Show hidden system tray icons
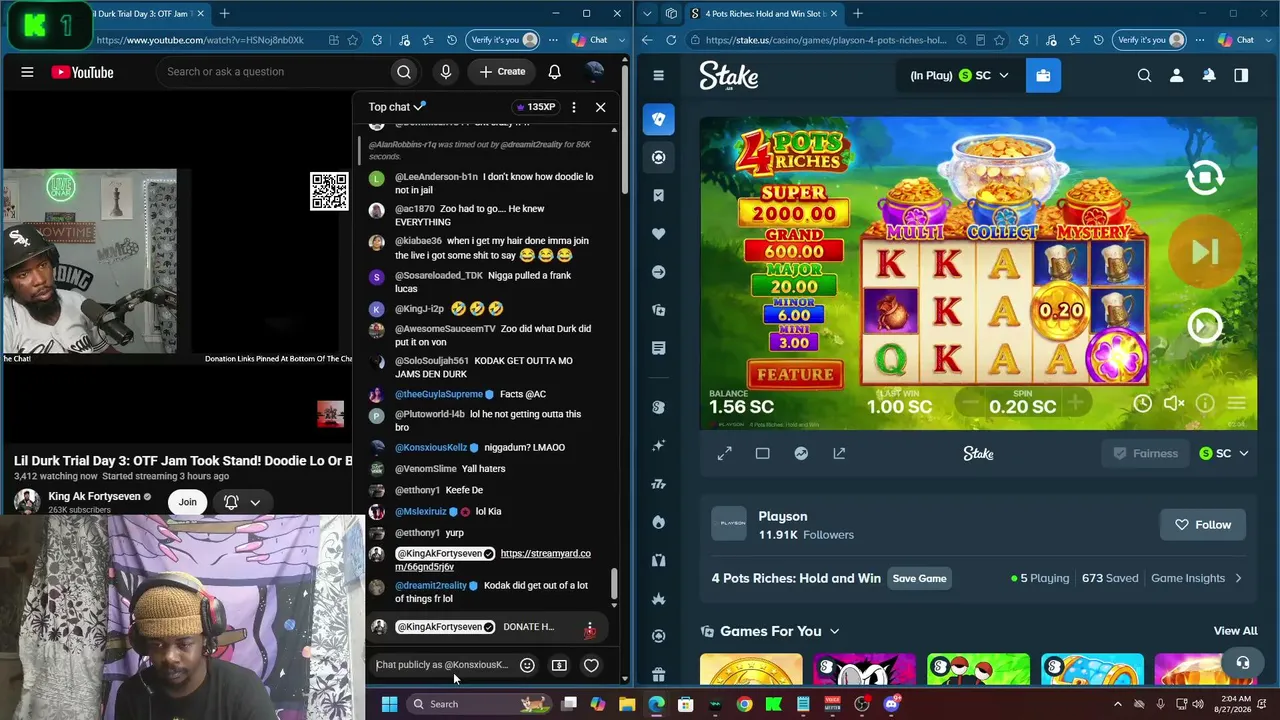 [x=1118, y=704]
